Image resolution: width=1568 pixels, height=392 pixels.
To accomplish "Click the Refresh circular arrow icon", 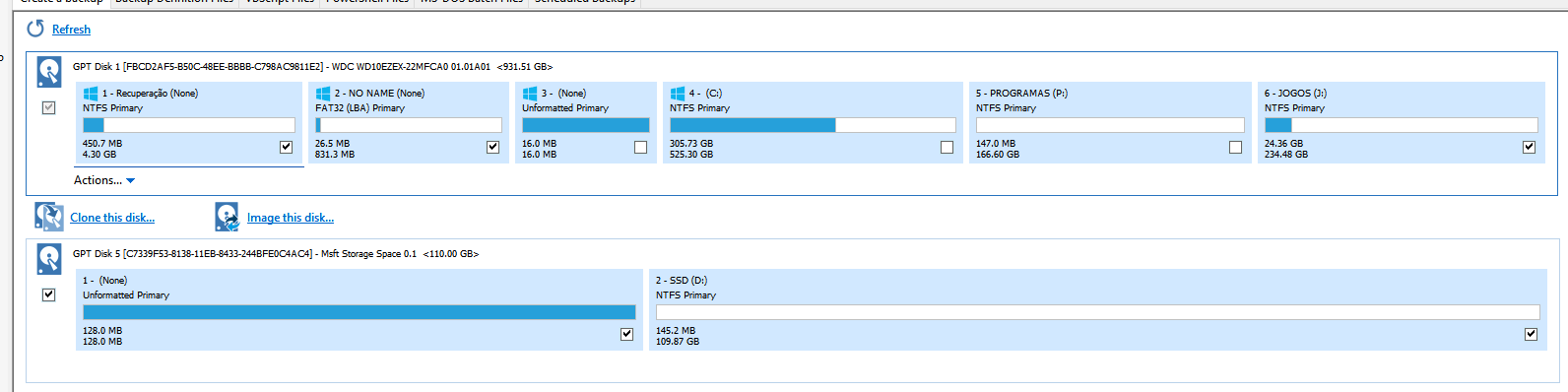I will (x=35, y=29).
